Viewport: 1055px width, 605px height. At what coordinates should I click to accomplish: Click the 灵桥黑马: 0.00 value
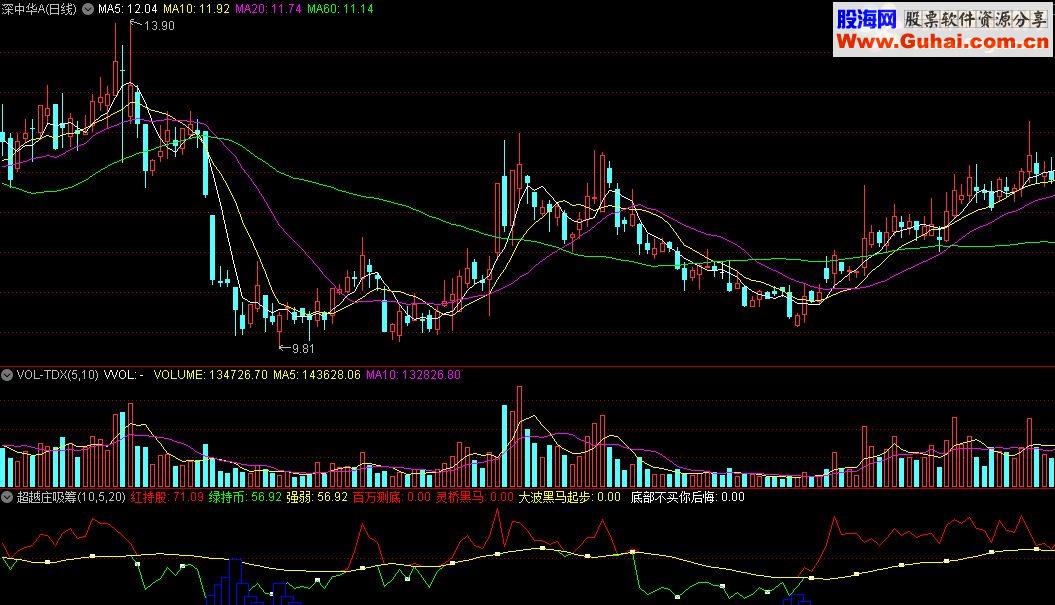click(x=474, y=497)
